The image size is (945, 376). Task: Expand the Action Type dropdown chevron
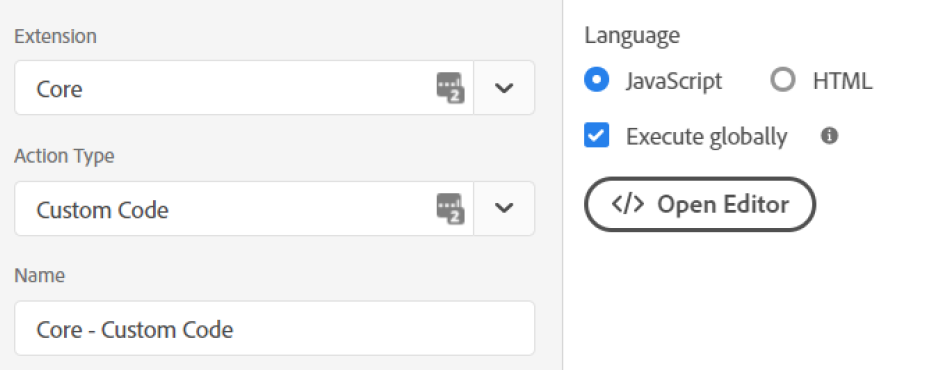point(504,208)
